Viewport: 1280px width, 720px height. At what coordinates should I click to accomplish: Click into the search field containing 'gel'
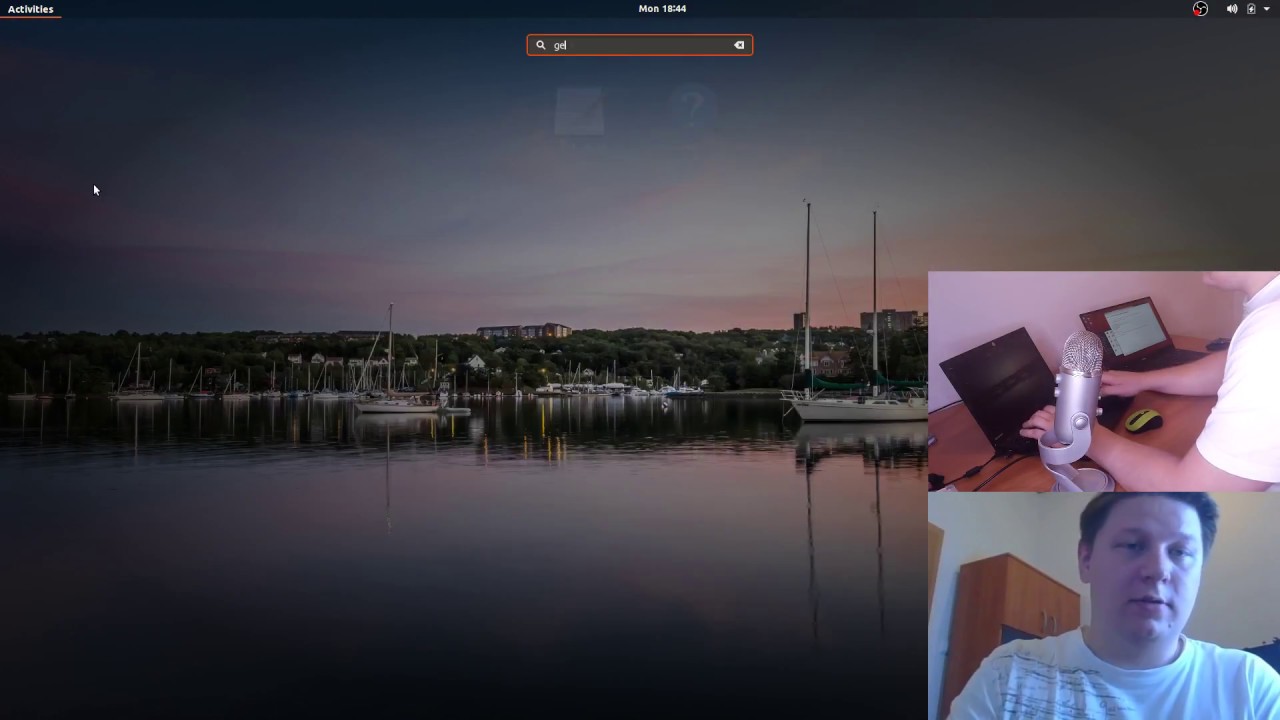[640, 45]
